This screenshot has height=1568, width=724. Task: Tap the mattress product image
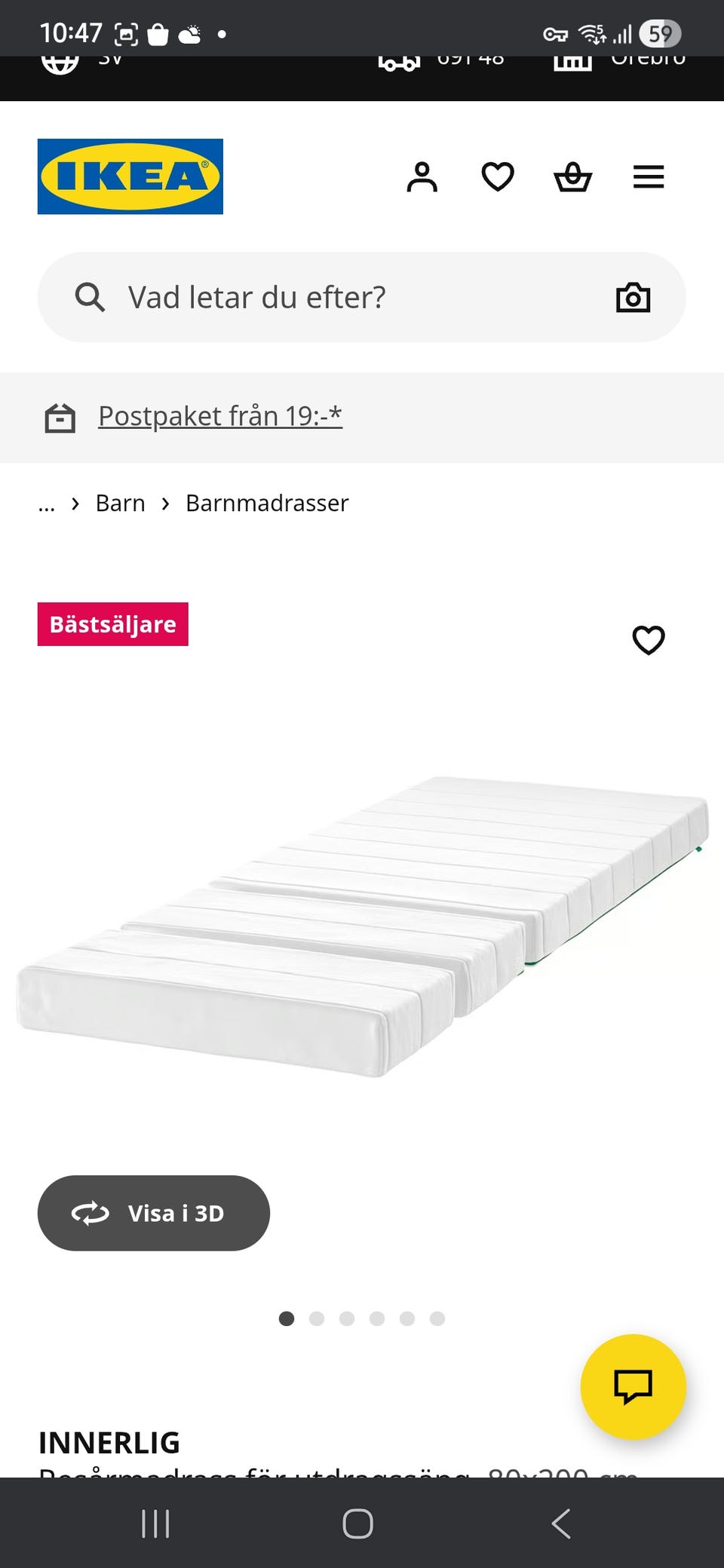362,926
